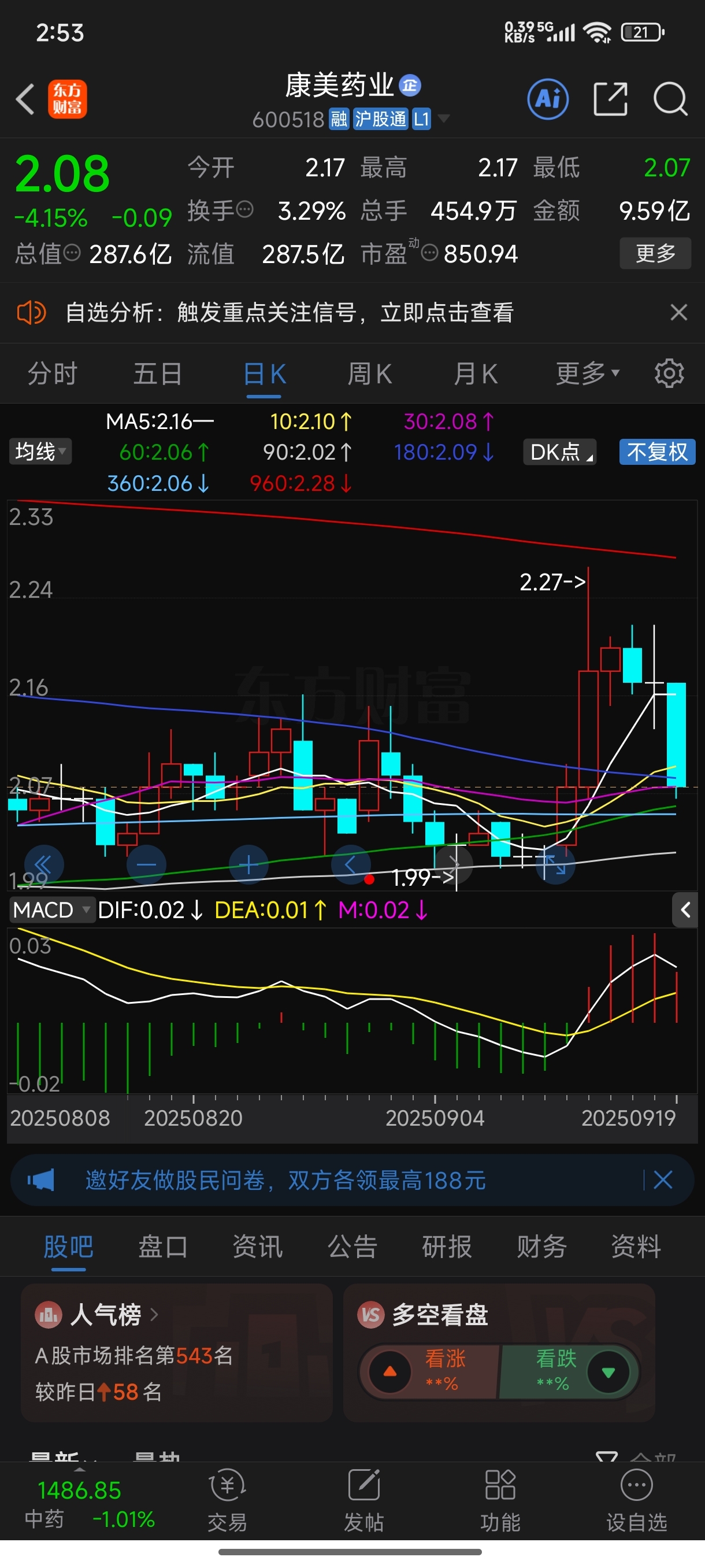
Task: Switch to 分时 chart tab
Action: tap(53, 373)
